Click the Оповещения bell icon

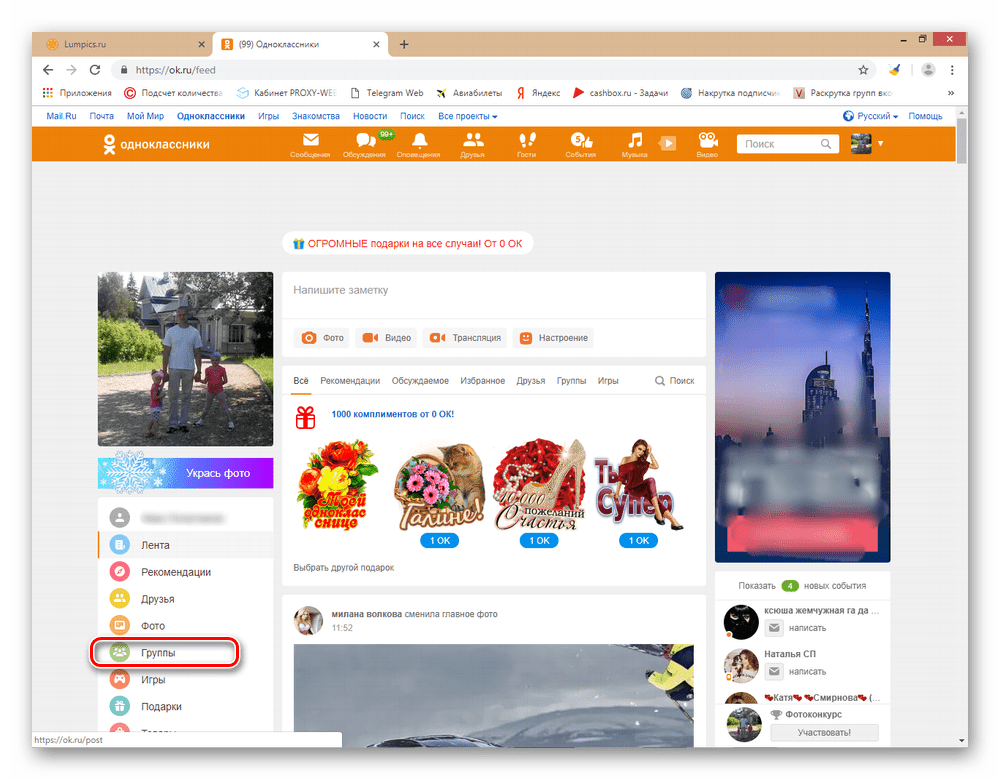tap(418, 144)
